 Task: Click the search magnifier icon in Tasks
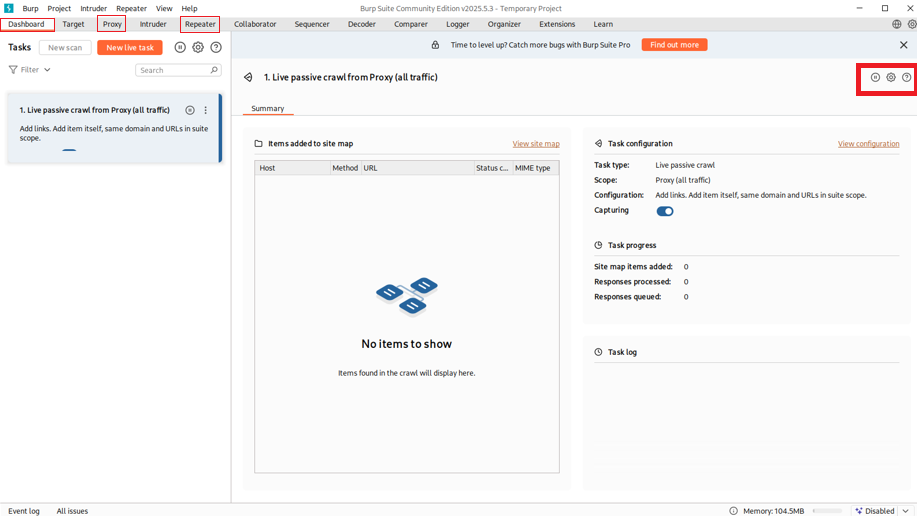coord(214,70)
